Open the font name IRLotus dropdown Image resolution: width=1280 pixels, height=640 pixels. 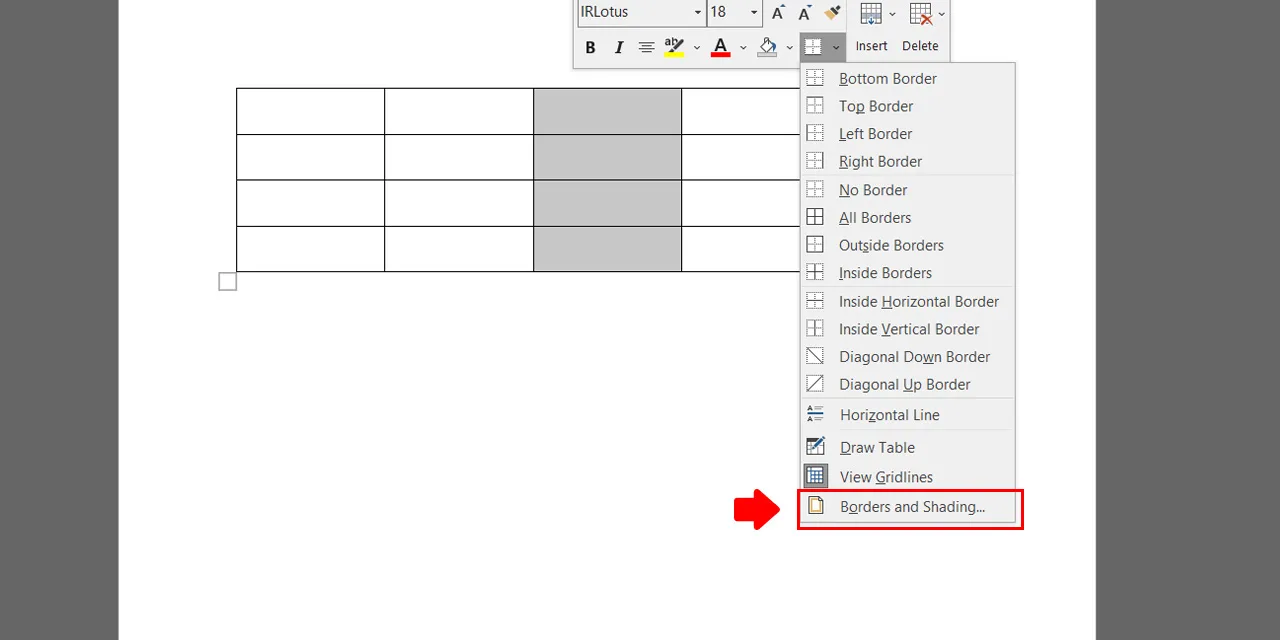698,13
